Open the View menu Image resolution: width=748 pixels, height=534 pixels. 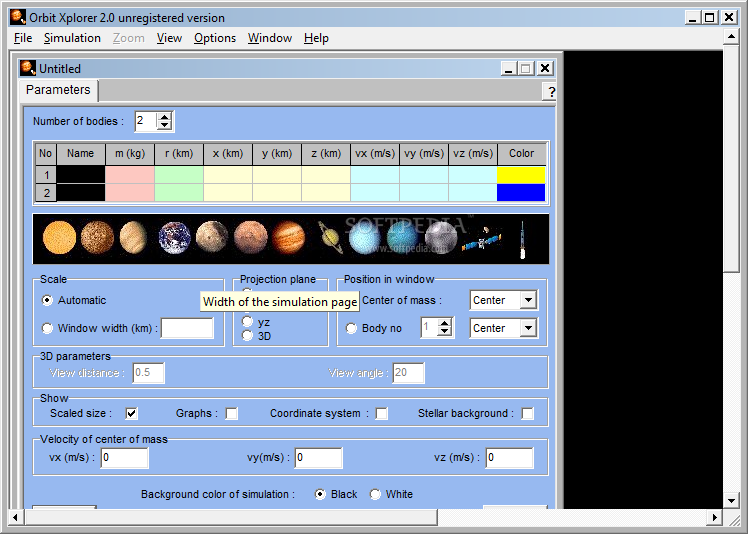[169, 38]
